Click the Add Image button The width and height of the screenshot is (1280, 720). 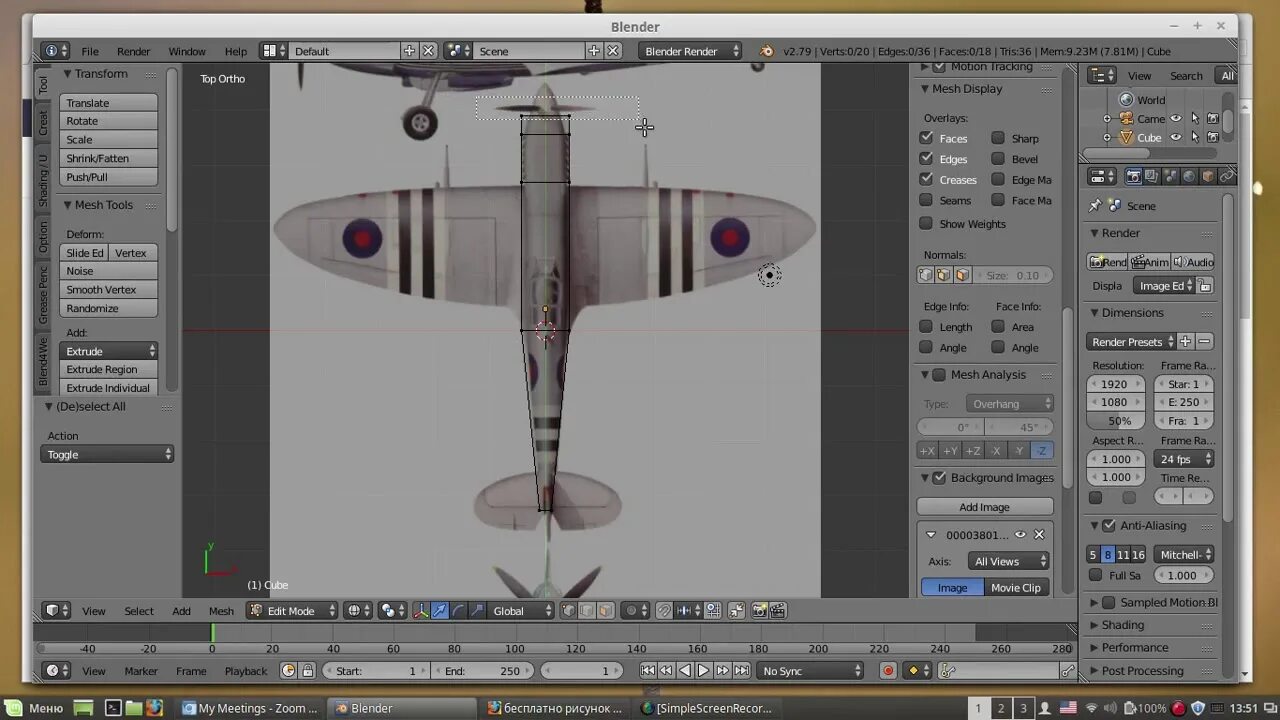click(985, 507)
